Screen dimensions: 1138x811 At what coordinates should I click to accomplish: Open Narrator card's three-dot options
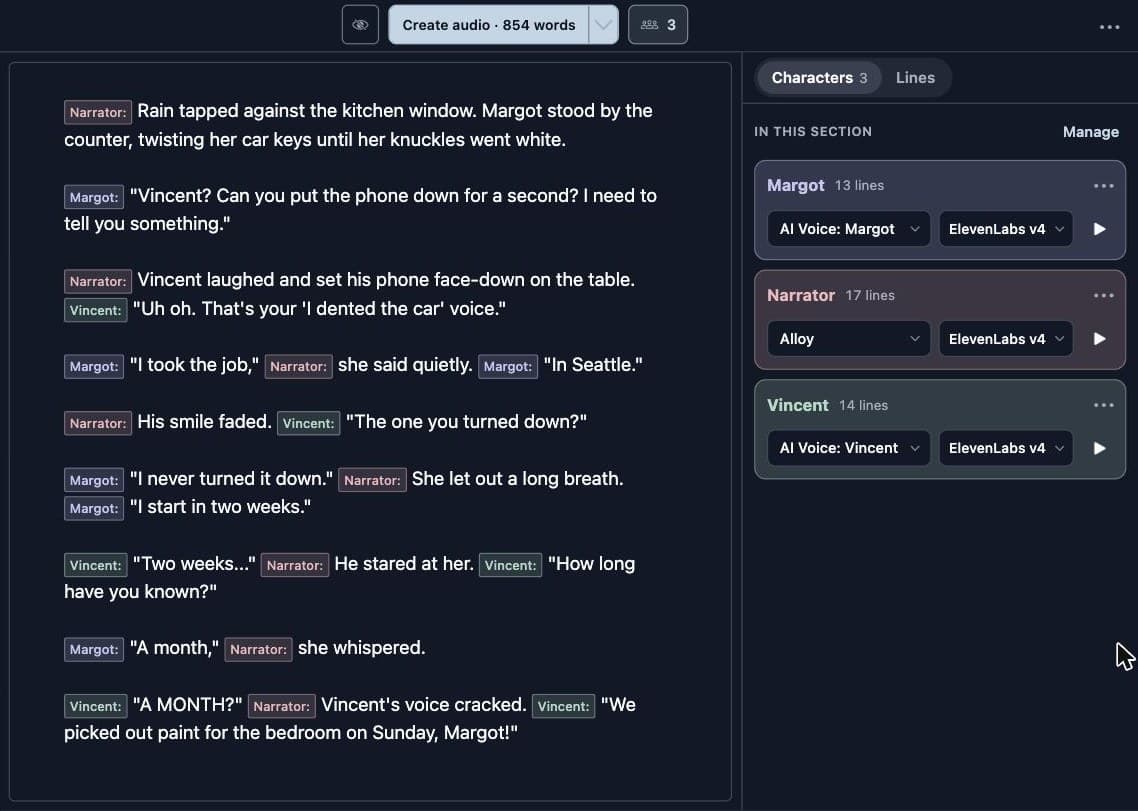(1103, 296)
